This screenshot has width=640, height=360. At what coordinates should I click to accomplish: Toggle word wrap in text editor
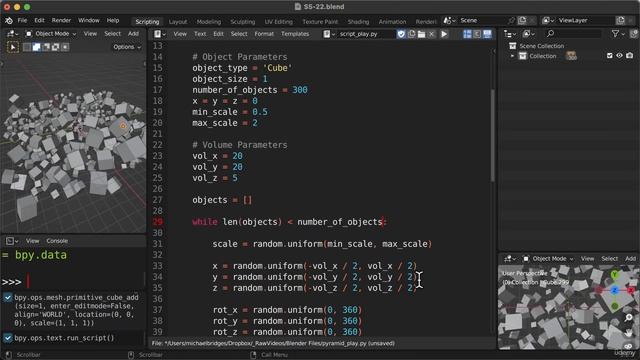click(477, 34)
